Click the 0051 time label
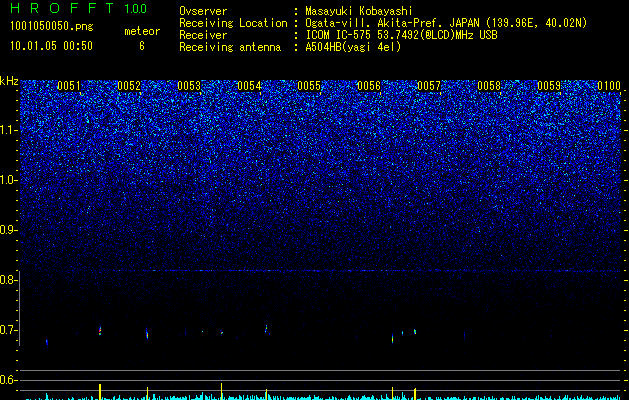 coord(69,86)
